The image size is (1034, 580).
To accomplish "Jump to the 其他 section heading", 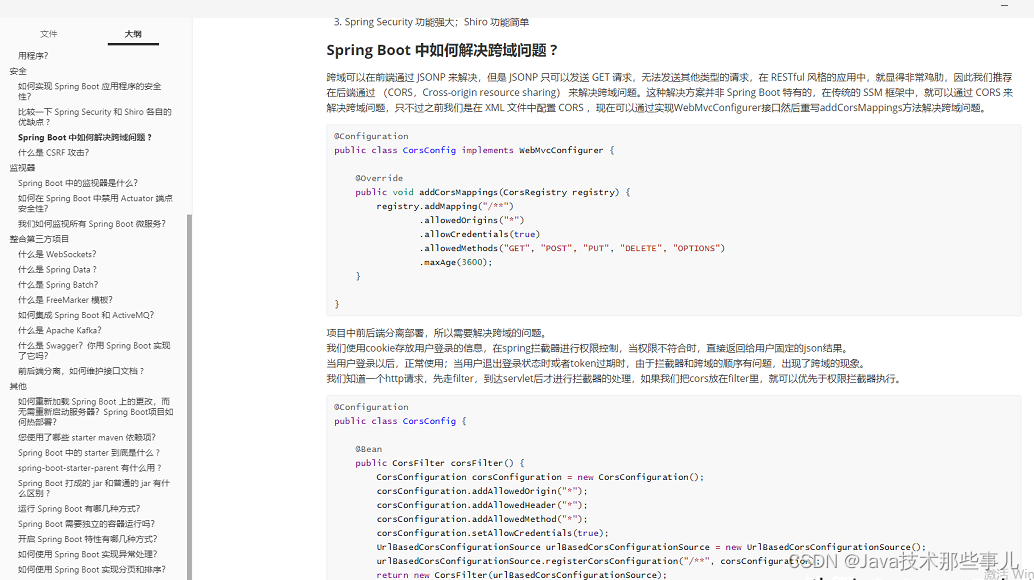I will [x=18, y=386].
